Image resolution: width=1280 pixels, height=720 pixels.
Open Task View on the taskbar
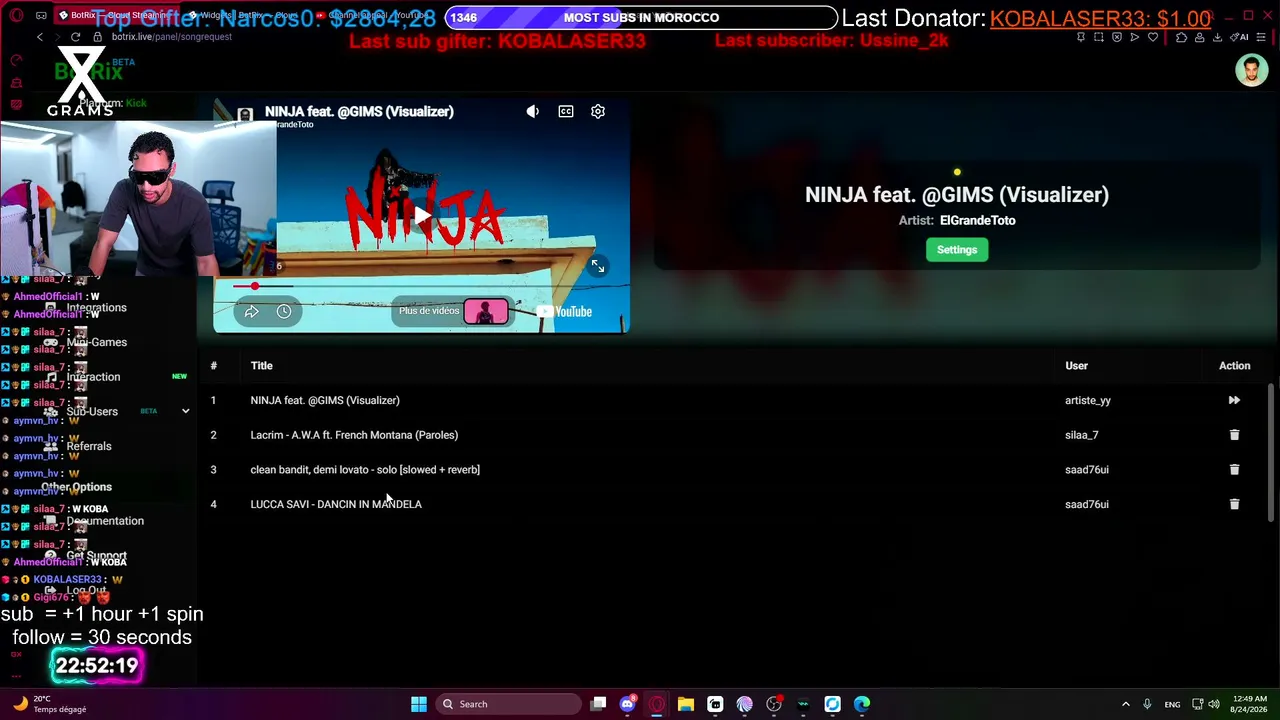[598, 704]
